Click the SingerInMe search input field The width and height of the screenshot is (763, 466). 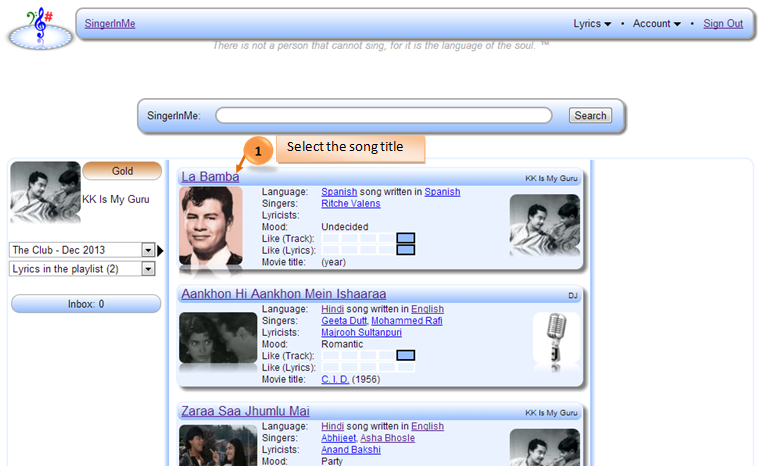pos(383,116)
